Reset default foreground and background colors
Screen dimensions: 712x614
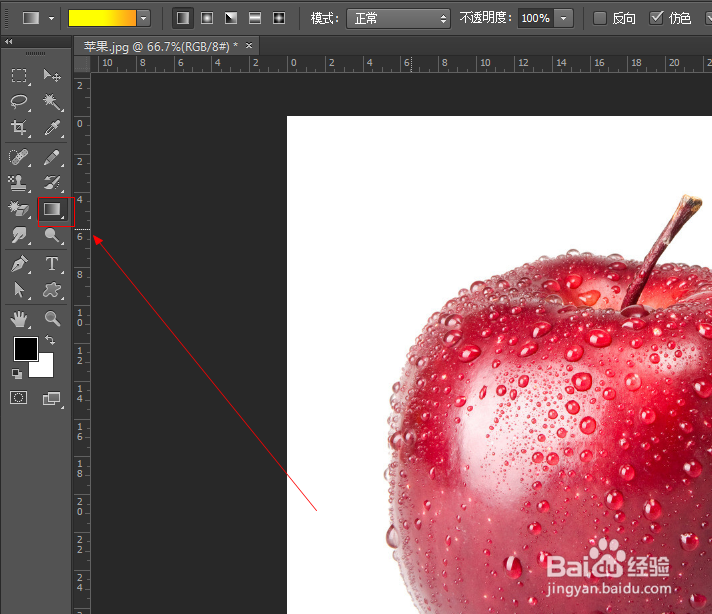(x=17, y=374)
